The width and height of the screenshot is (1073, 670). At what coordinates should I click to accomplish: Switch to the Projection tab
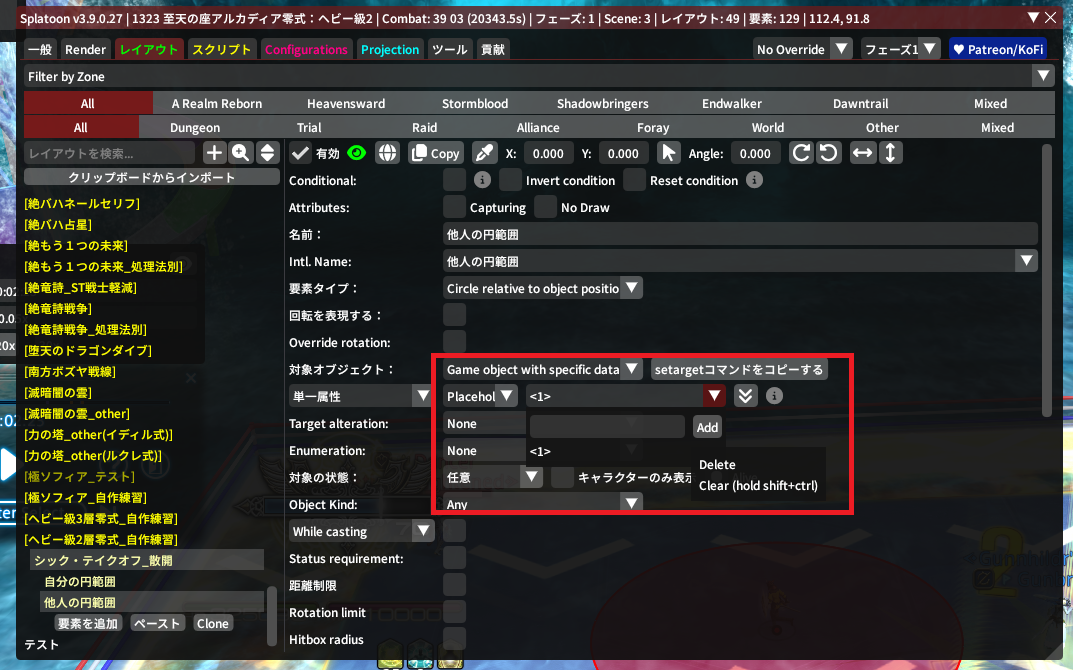390,49
